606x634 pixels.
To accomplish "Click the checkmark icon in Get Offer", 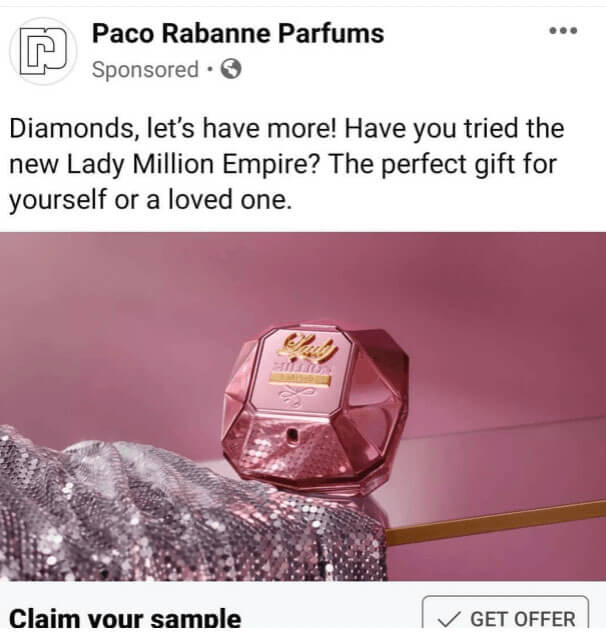I will pyautogui.click(x=449, y=619).
